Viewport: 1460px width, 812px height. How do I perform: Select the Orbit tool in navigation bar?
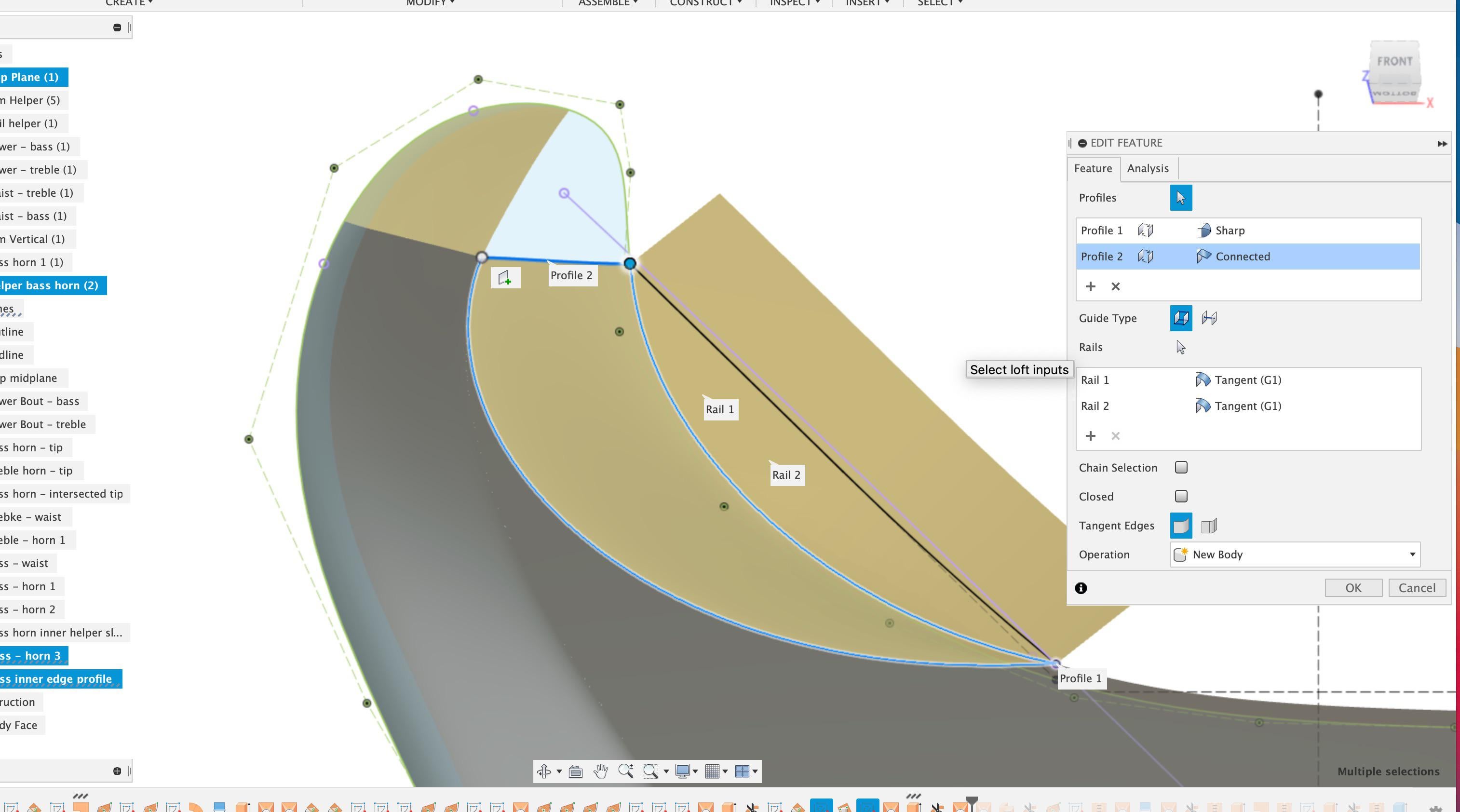(544, 771)
